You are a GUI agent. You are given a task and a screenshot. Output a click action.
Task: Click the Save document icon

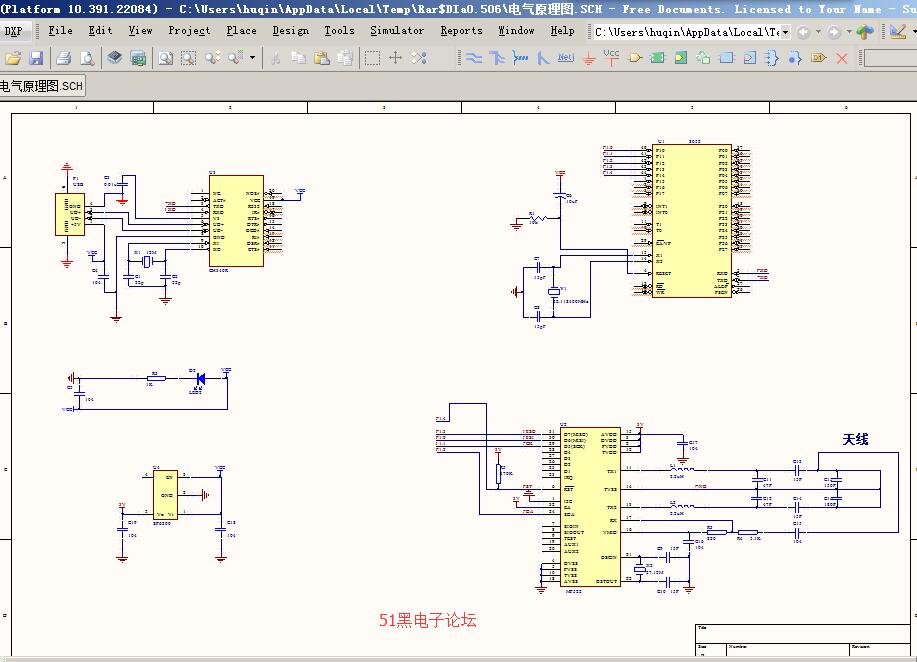click(36, 58)
